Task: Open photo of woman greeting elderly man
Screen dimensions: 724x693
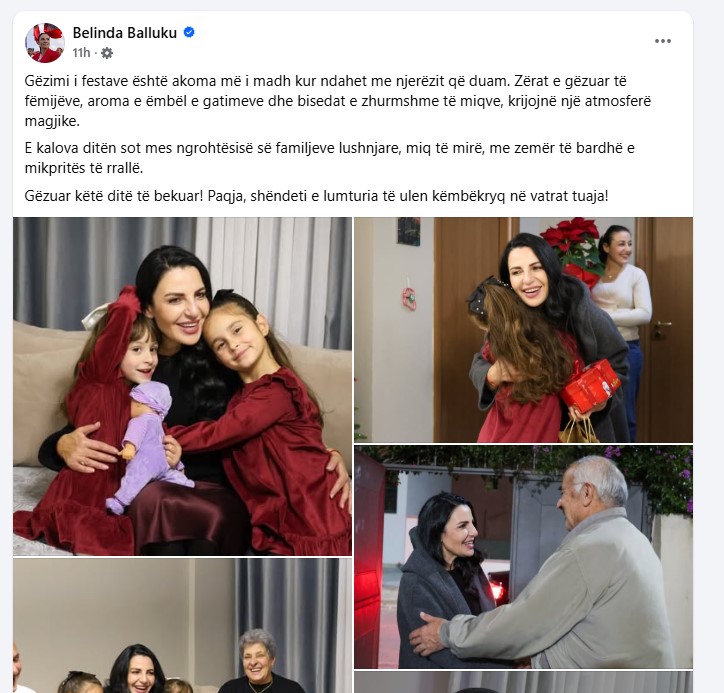Action: (x=524, y=557)
